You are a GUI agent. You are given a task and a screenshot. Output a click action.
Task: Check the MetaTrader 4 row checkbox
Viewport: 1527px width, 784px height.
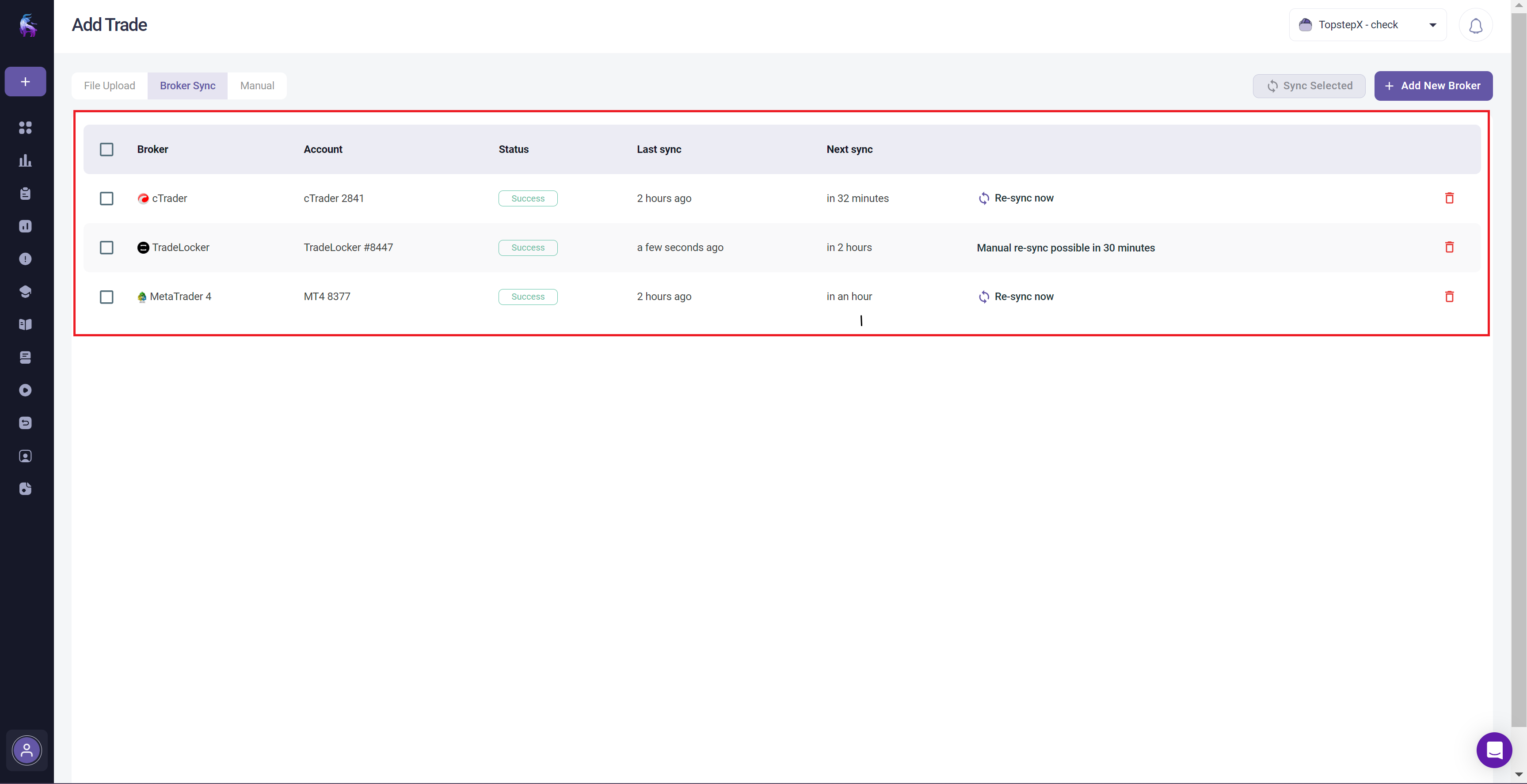point(107,297)
